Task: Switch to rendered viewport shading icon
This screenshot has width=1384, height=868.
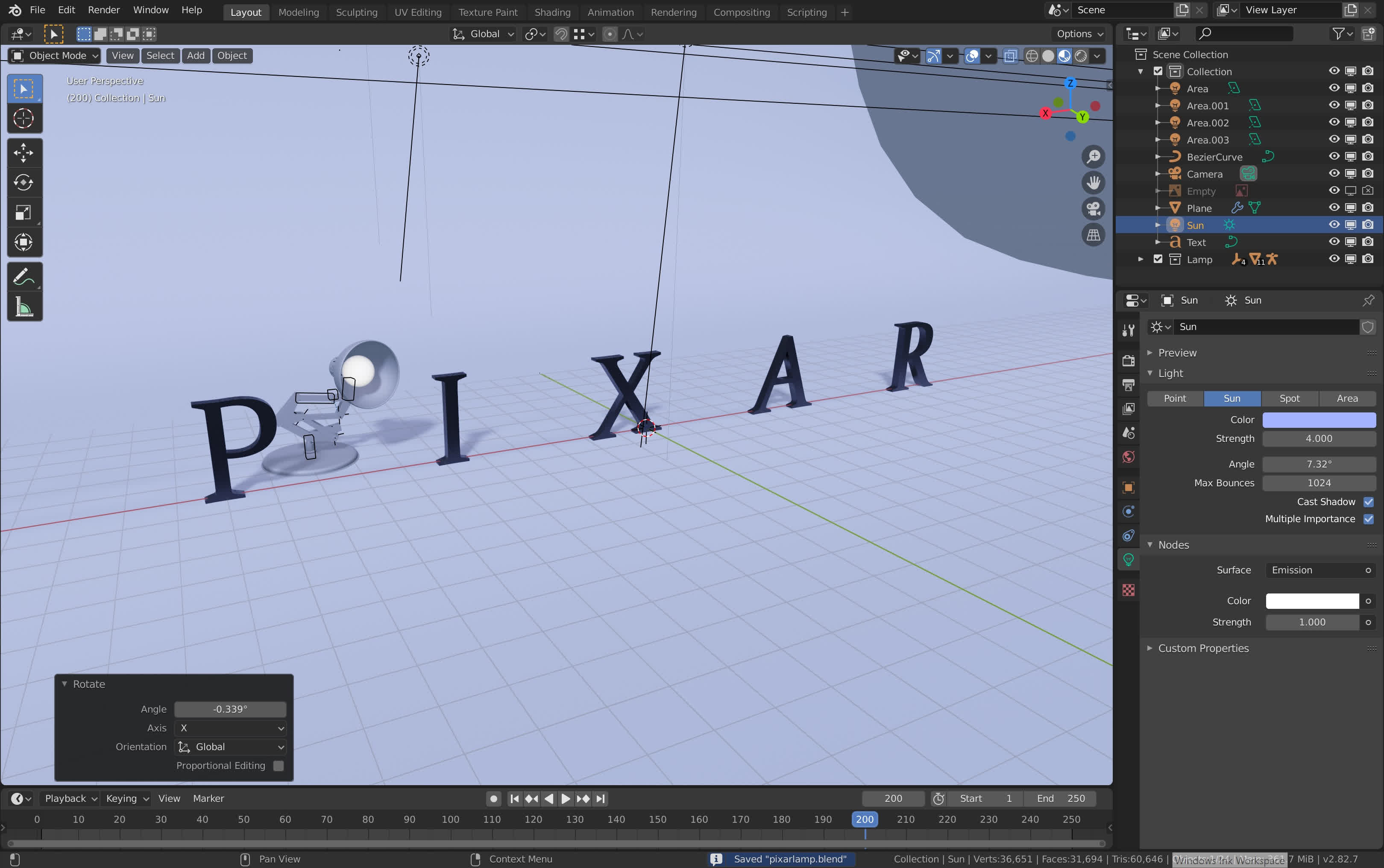Action: coord(1081,56)
